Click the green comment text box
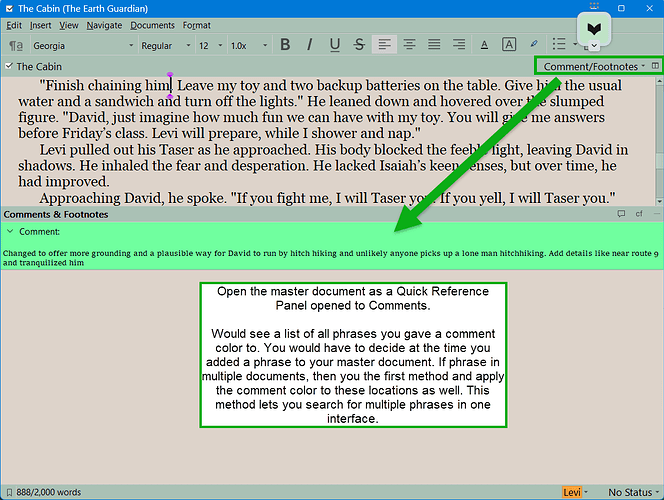The width and height of the screenshot is (664, 500). point(330,258)
